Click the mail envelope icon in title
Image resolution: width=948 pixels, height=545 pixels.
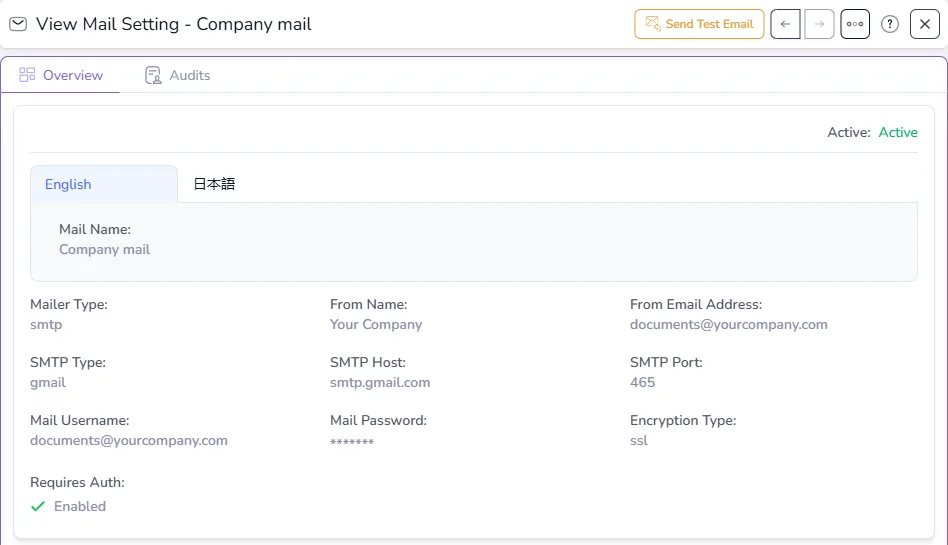point(18,24)
